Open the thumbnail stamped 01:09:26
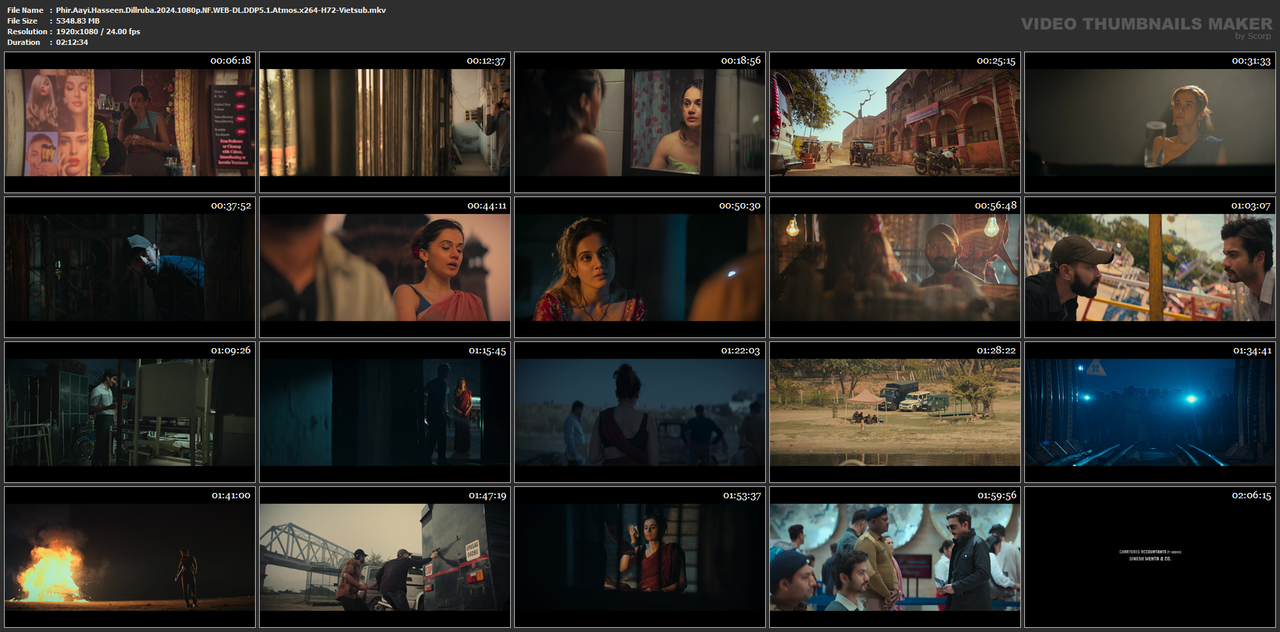 click(x=130, y=412)
